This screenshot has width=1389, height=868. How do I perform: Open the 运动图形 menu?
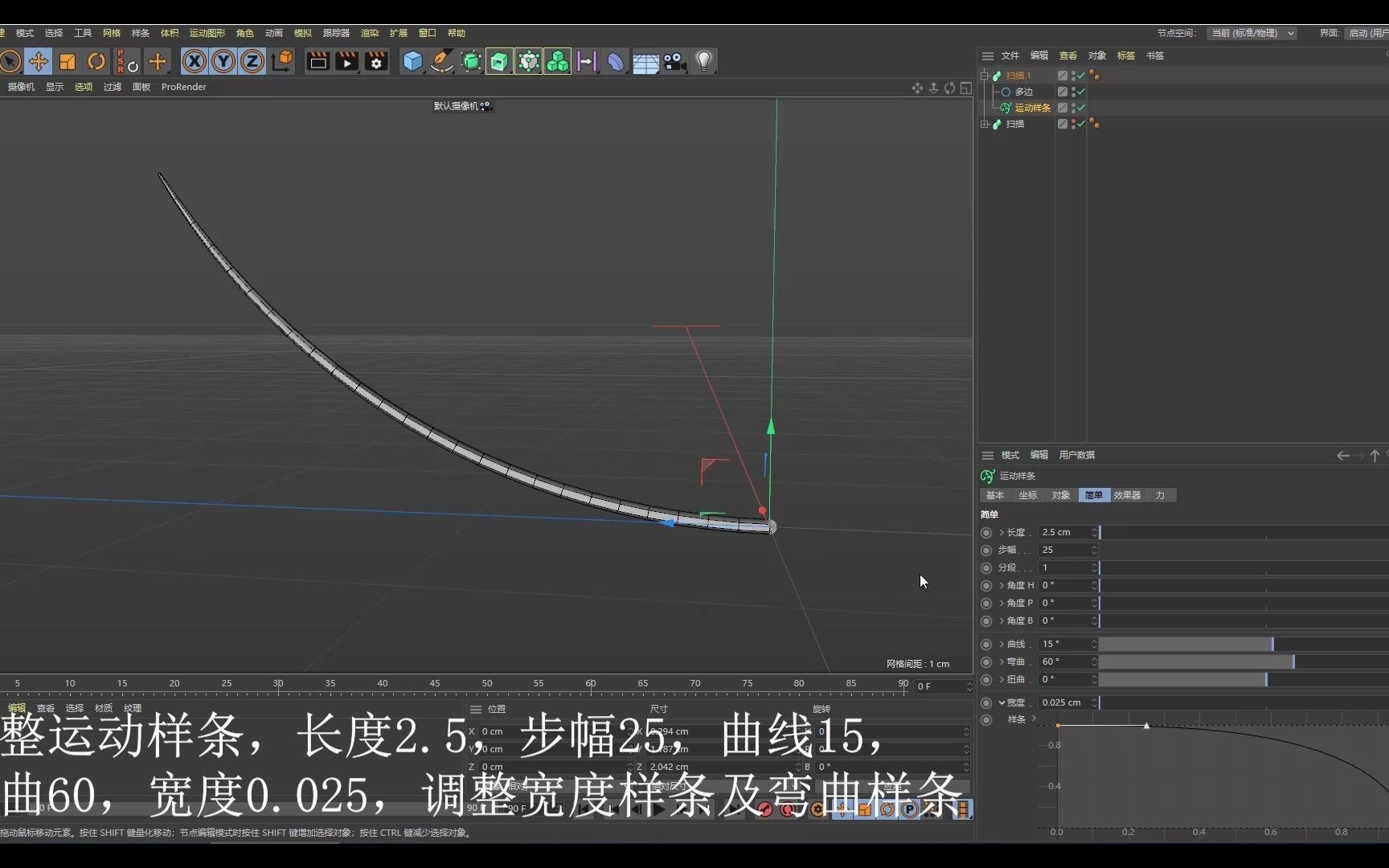point(207,33)
